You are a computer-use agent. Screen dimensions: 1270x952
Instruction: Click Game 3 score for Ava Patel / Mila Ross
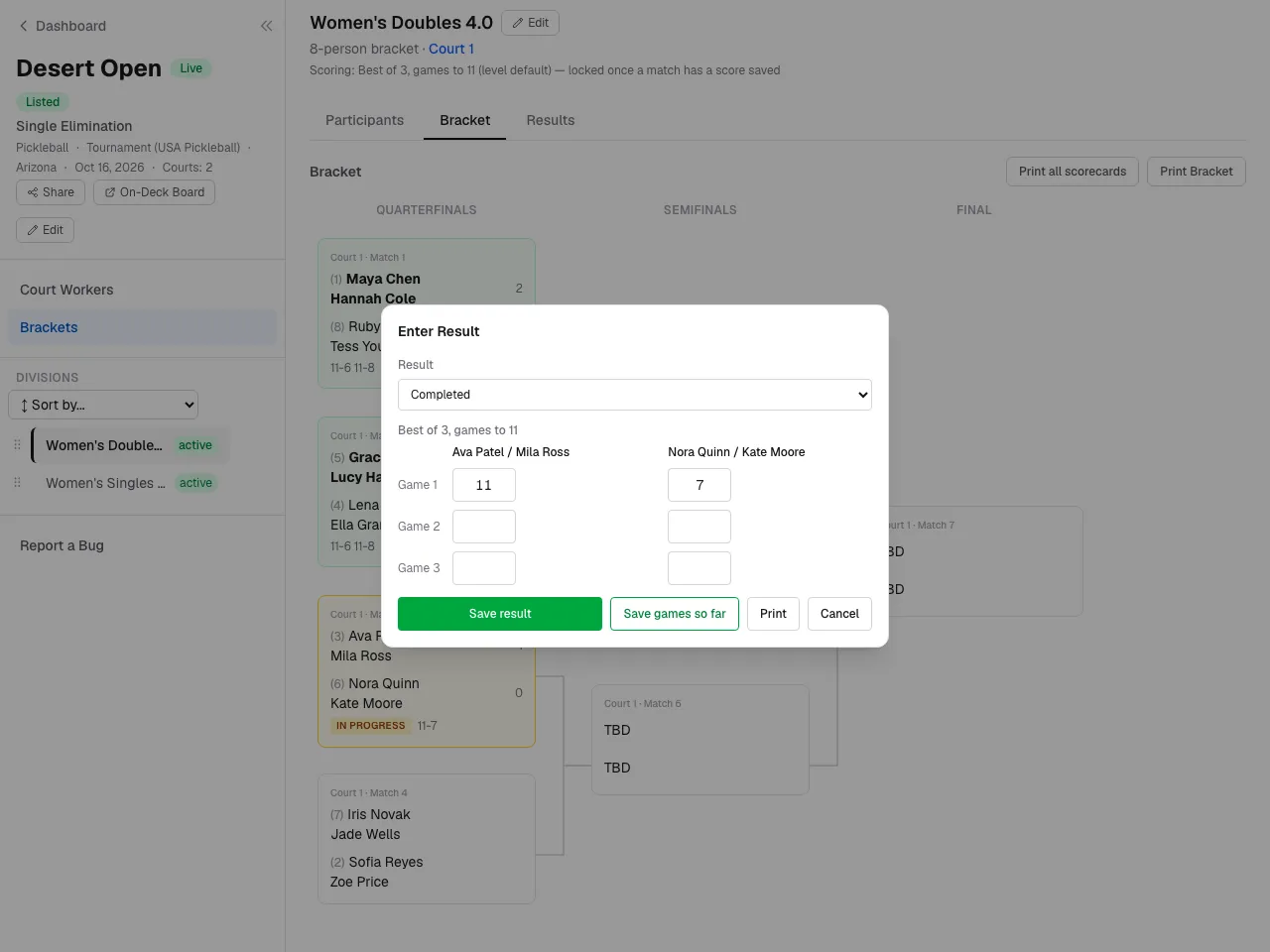pos(484,568)
